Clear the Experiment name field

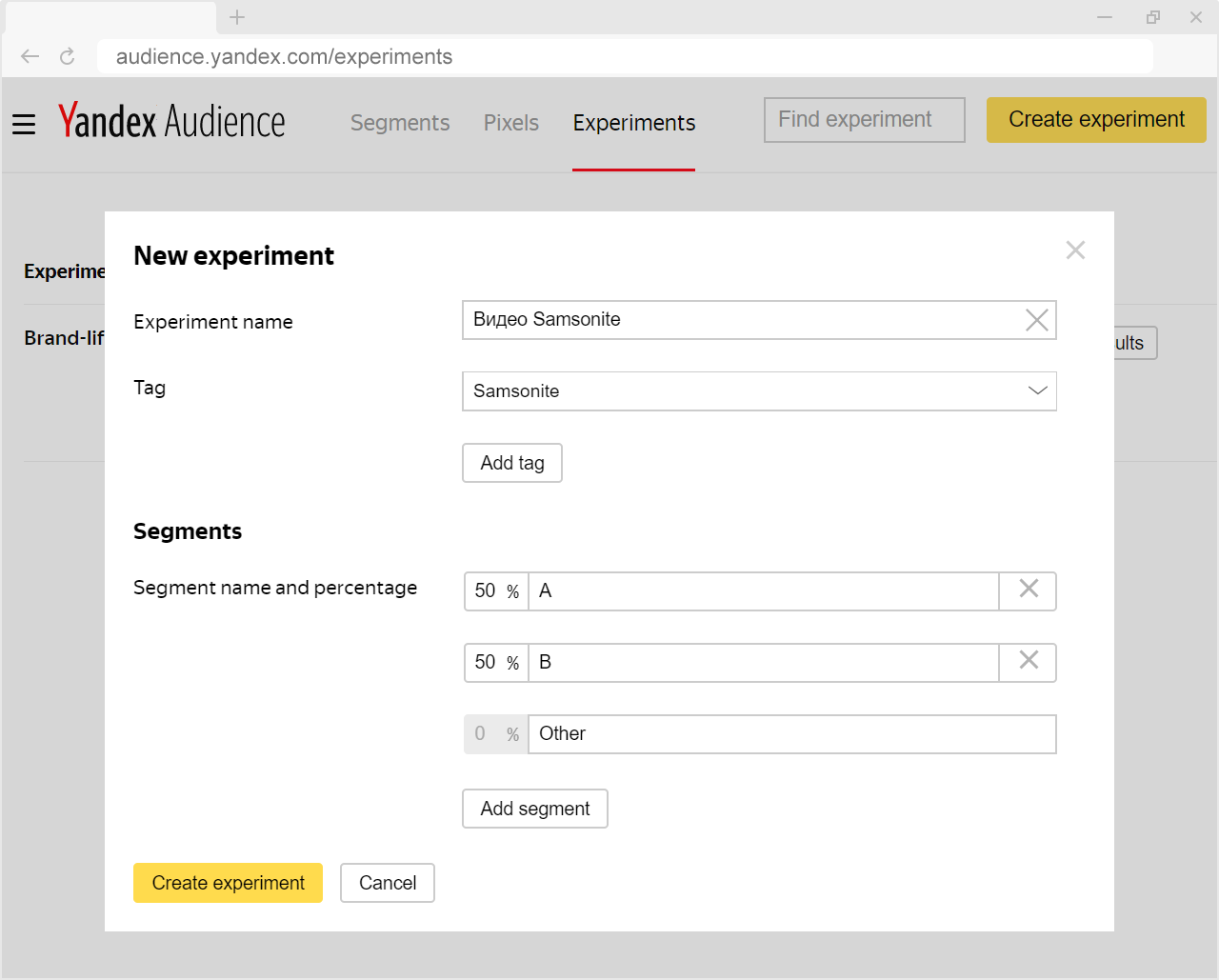point(1036,320)
